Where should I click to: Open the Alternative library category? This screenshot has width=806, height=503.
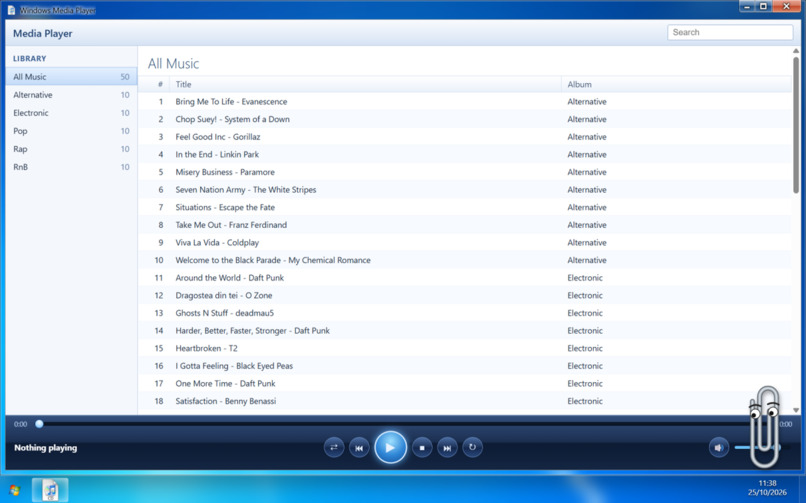71,95
